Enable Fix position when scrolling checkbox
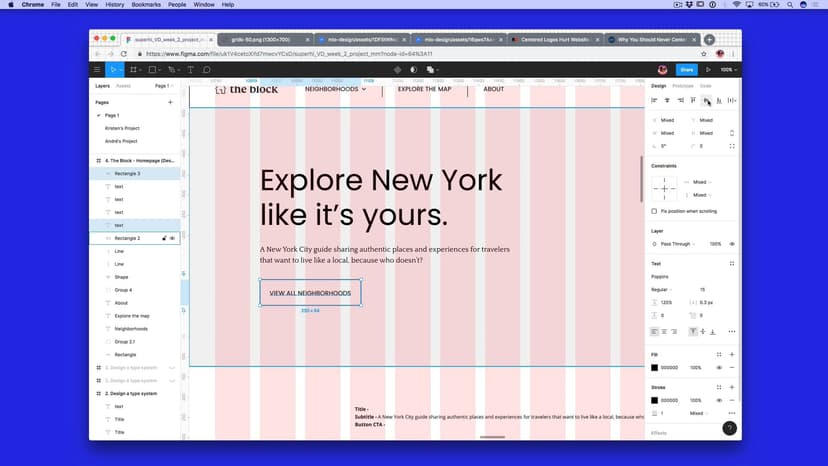 click(655, 211)
